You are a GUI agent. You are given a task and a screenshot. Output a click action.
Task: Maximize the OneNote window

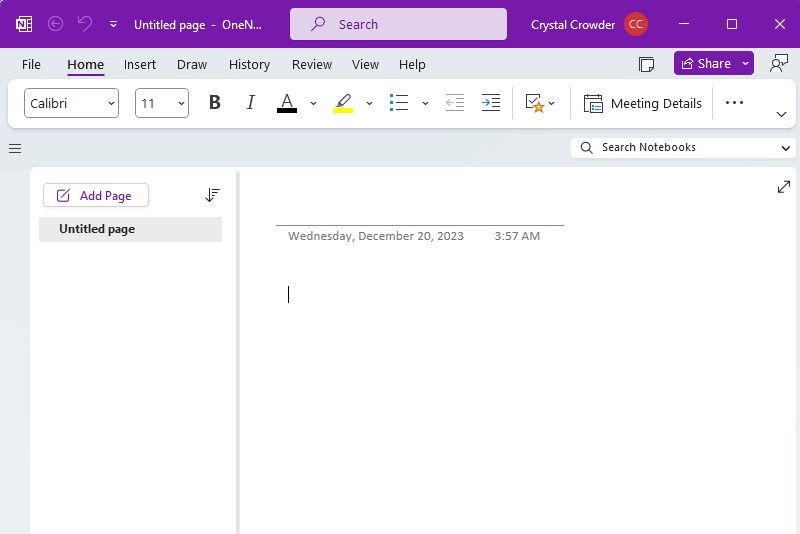[x=732, y=24]
